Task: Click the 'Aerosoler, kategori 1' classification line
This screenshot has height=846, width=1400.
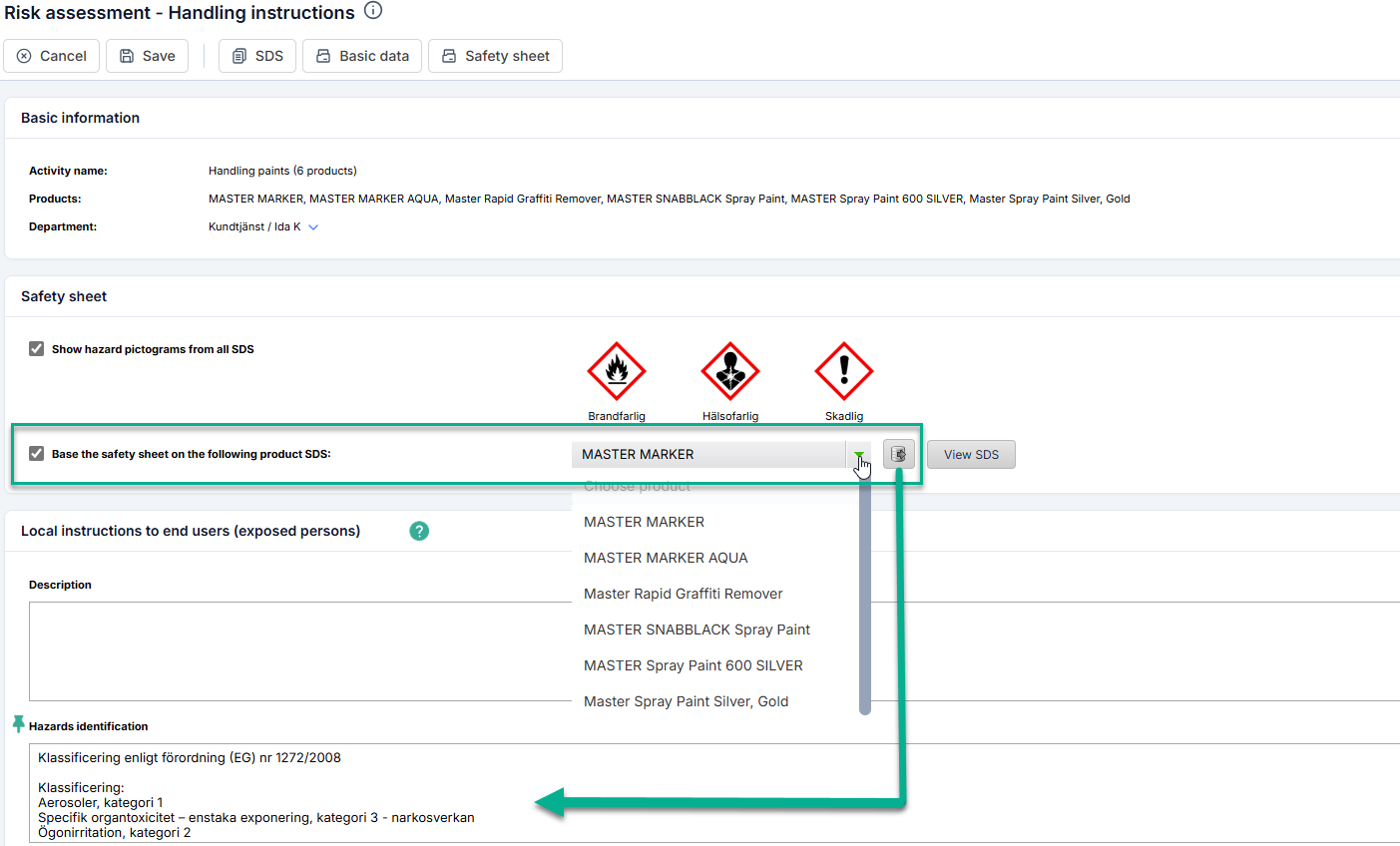Action: point(100,802)
